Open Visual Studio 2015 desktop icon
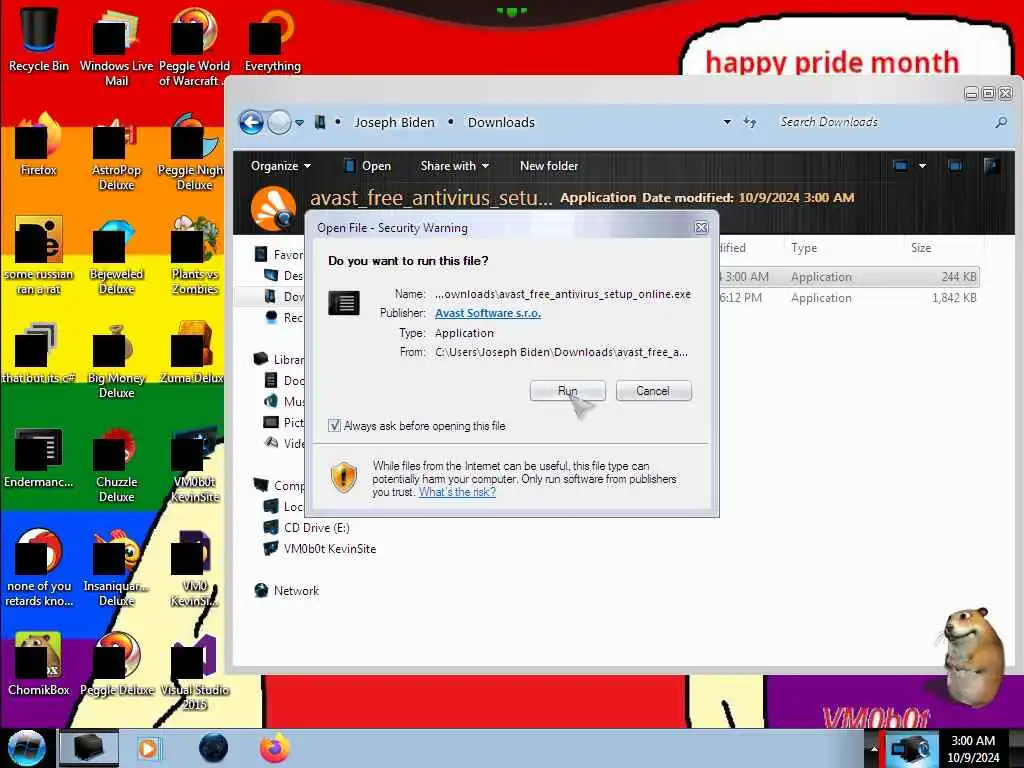The height and width of the screenshot is (768, 1024). pos(194,673)
